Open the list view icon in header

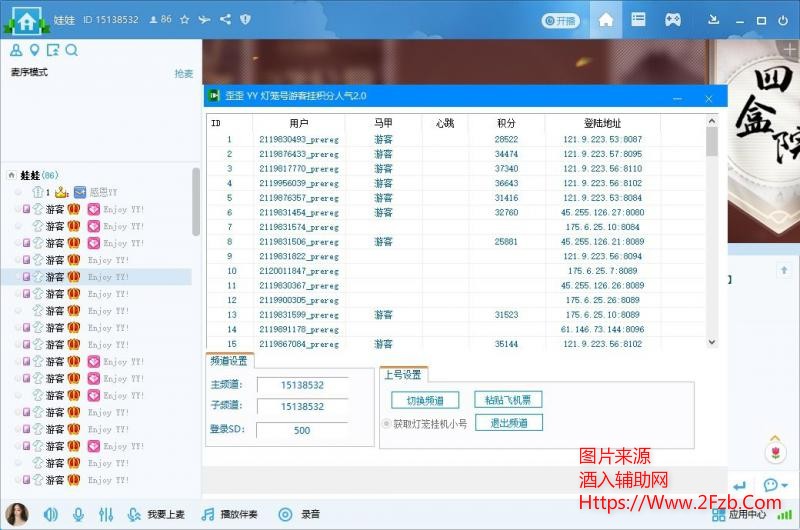tap(638, 19)
